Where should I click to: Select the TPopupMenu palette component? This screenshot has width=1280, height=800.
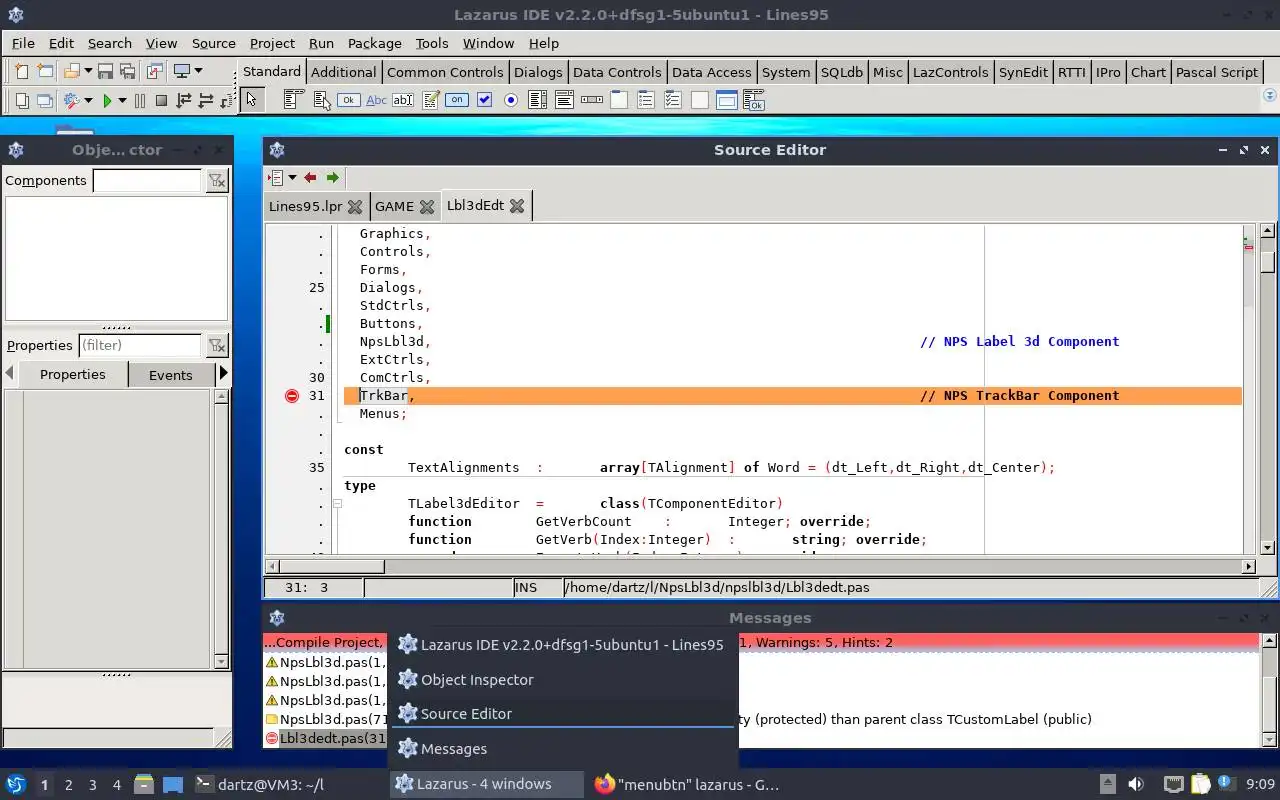tap(321, 99)
